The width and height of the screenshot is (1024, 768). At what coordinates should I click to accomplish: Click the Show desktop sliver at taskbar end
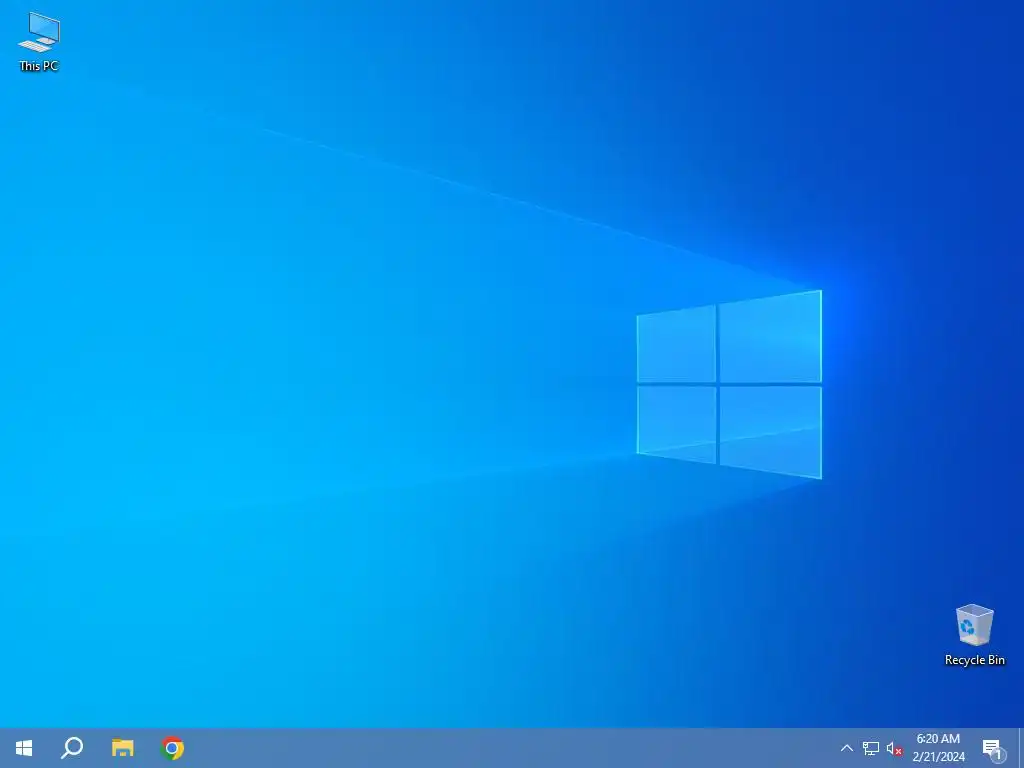click(x=1021, y=748)
